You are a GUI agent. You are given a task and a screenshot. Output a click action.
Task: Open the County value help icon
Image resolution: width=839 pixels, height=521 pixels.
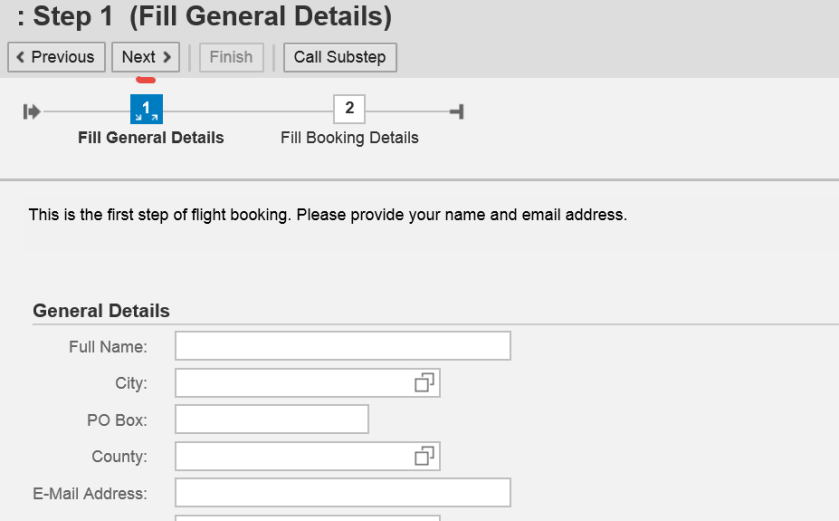pos(424,456)
